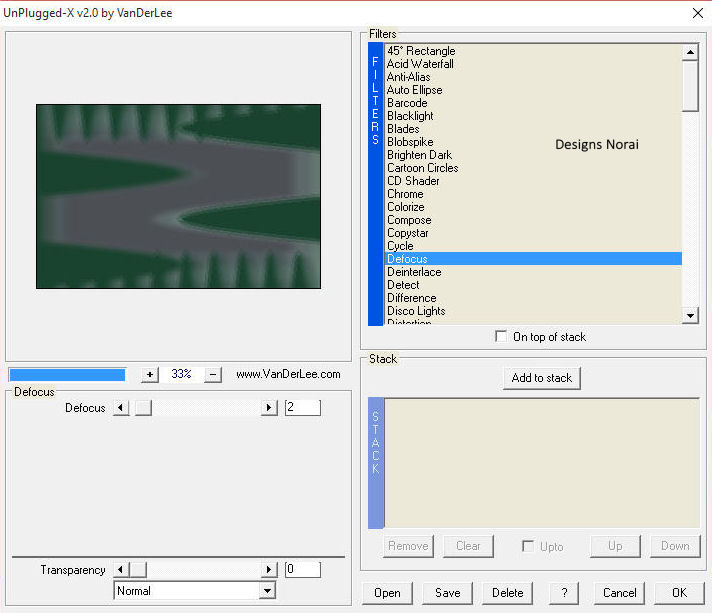This screenshot has height=613, width=712.
Task: Click the green preview image
Action: tap(178, 196)
